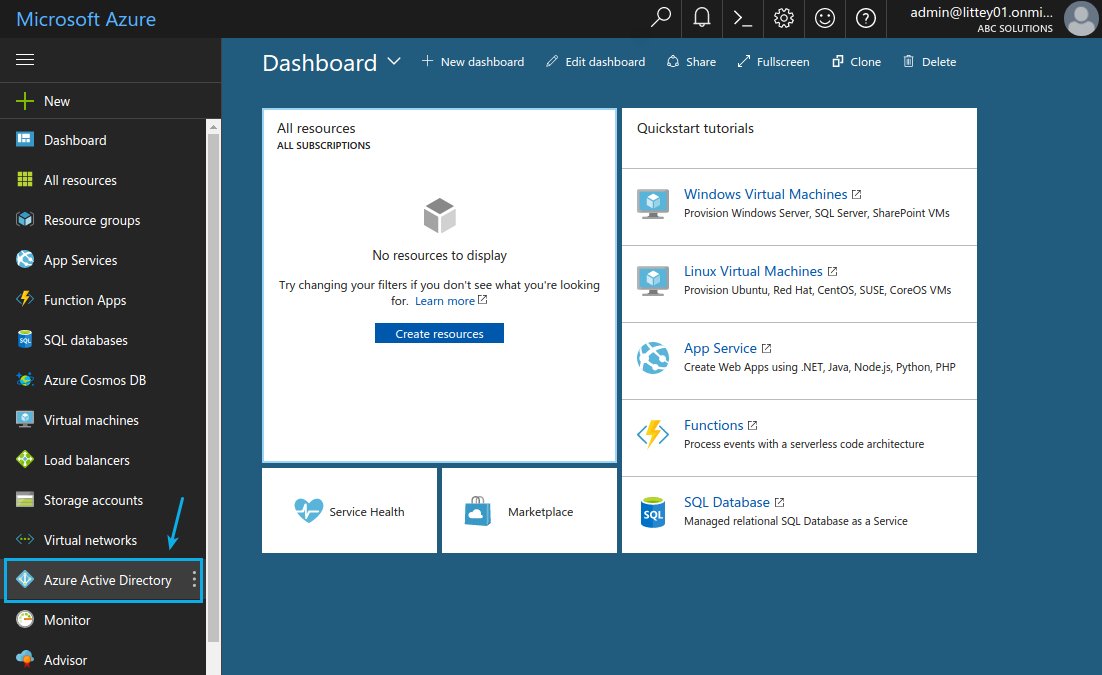The width and height of the screenshot is (1102, 675).
Task: Launch Cloud Shell console icon
Action: point(742,18)
